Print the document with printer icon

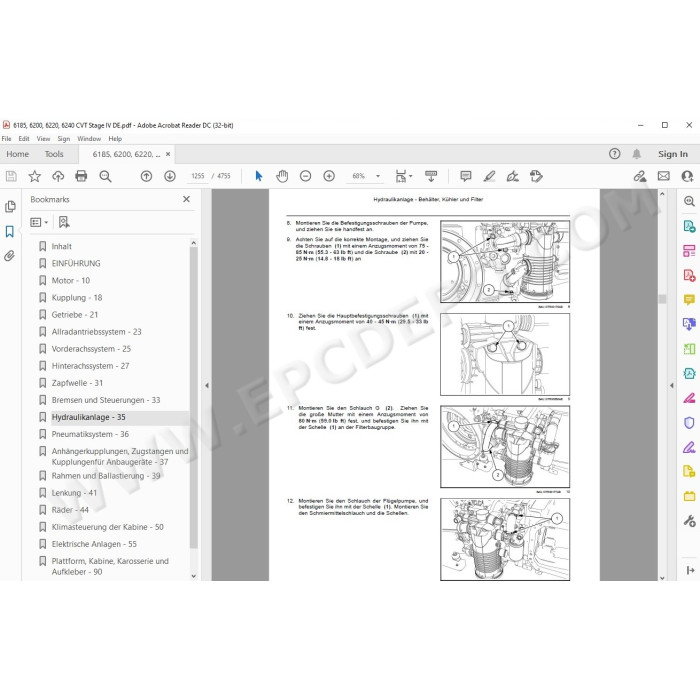click(x=81, y=176)
